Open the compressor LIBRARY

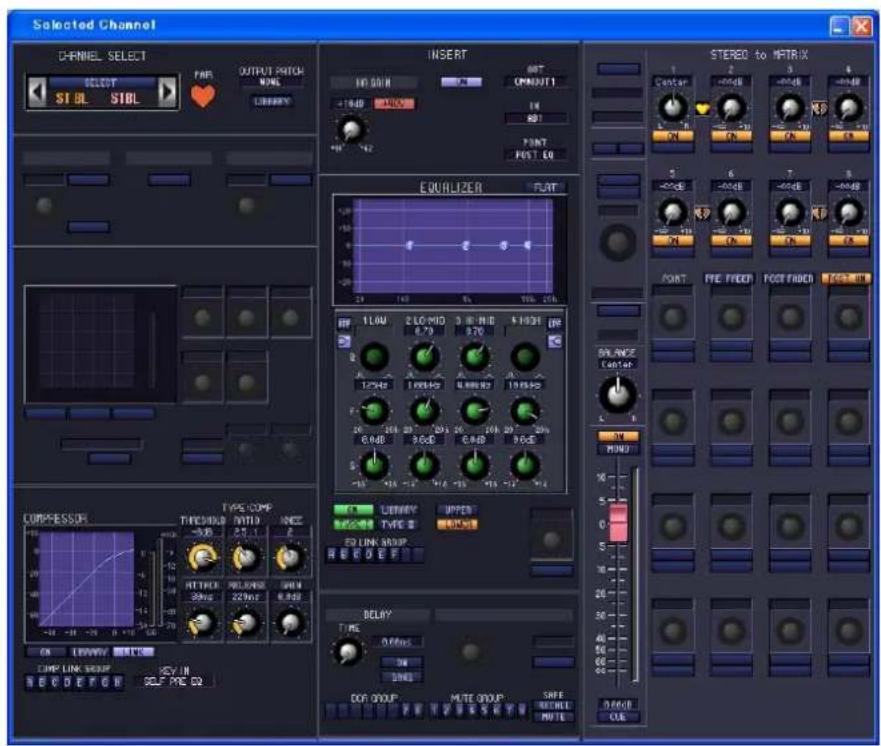point(89,652)
